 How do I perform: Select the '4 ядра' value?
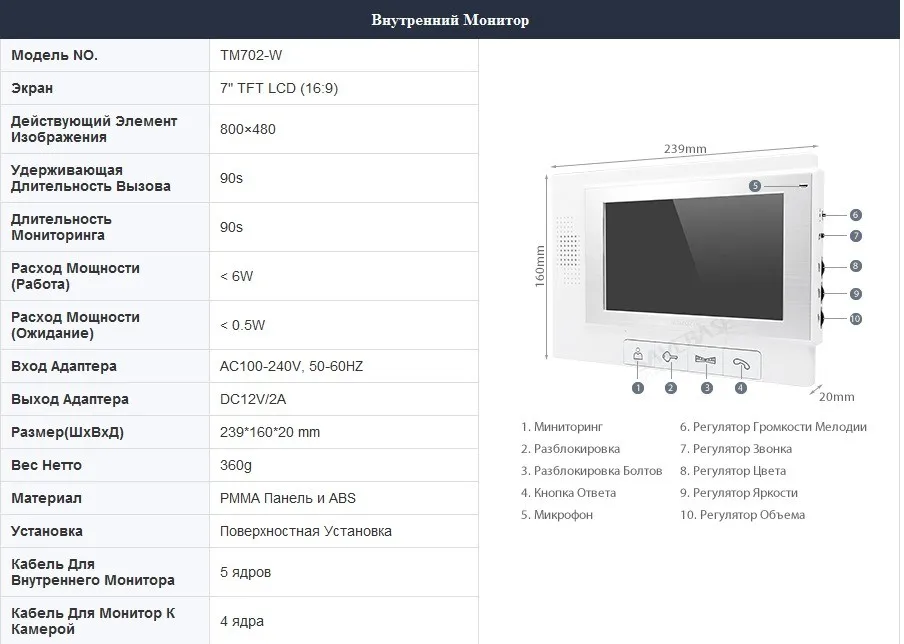point(242,621)
